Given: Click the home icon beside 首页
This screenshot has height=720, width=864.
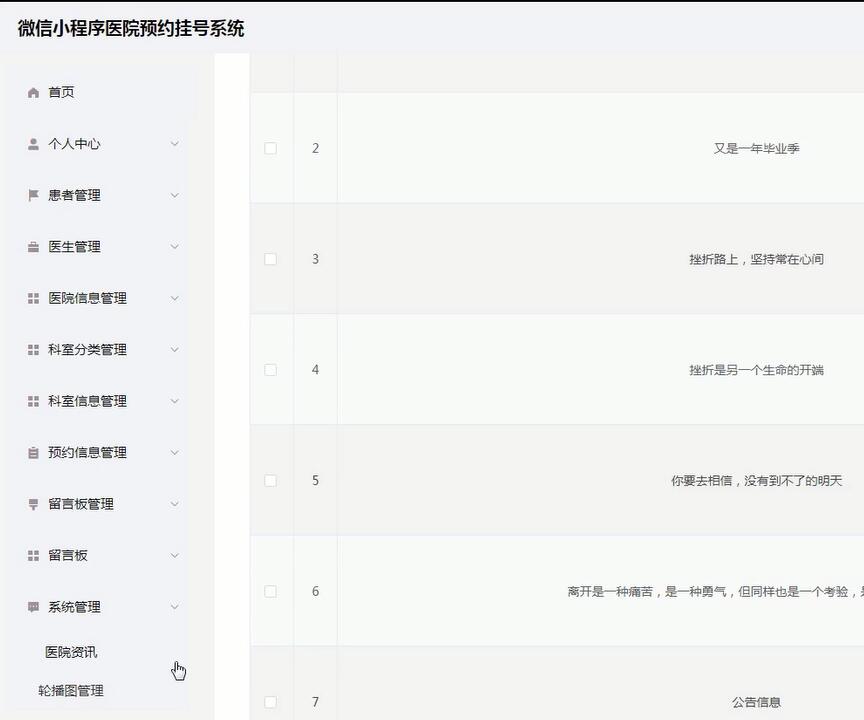Looking at the screenshot, I should click(x=31, y=92).
